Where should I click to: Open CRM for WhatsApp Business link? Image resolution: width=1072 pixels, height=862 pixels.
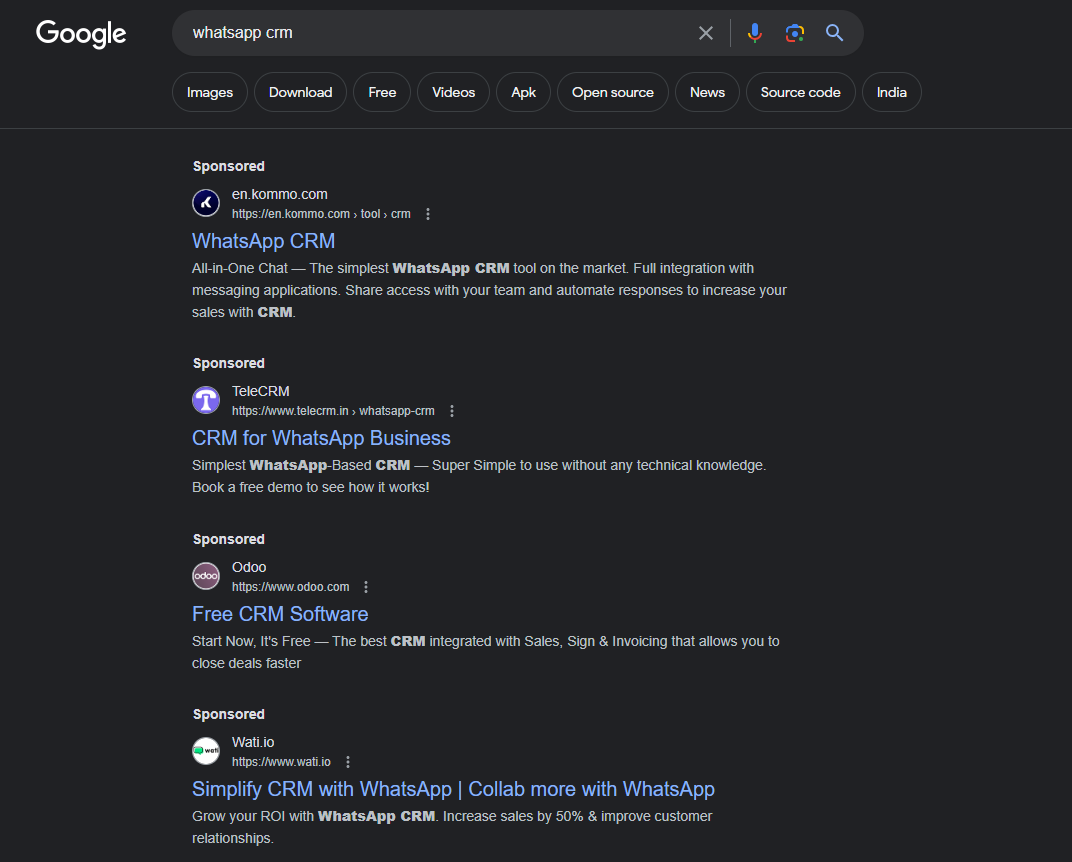point(321,438)
